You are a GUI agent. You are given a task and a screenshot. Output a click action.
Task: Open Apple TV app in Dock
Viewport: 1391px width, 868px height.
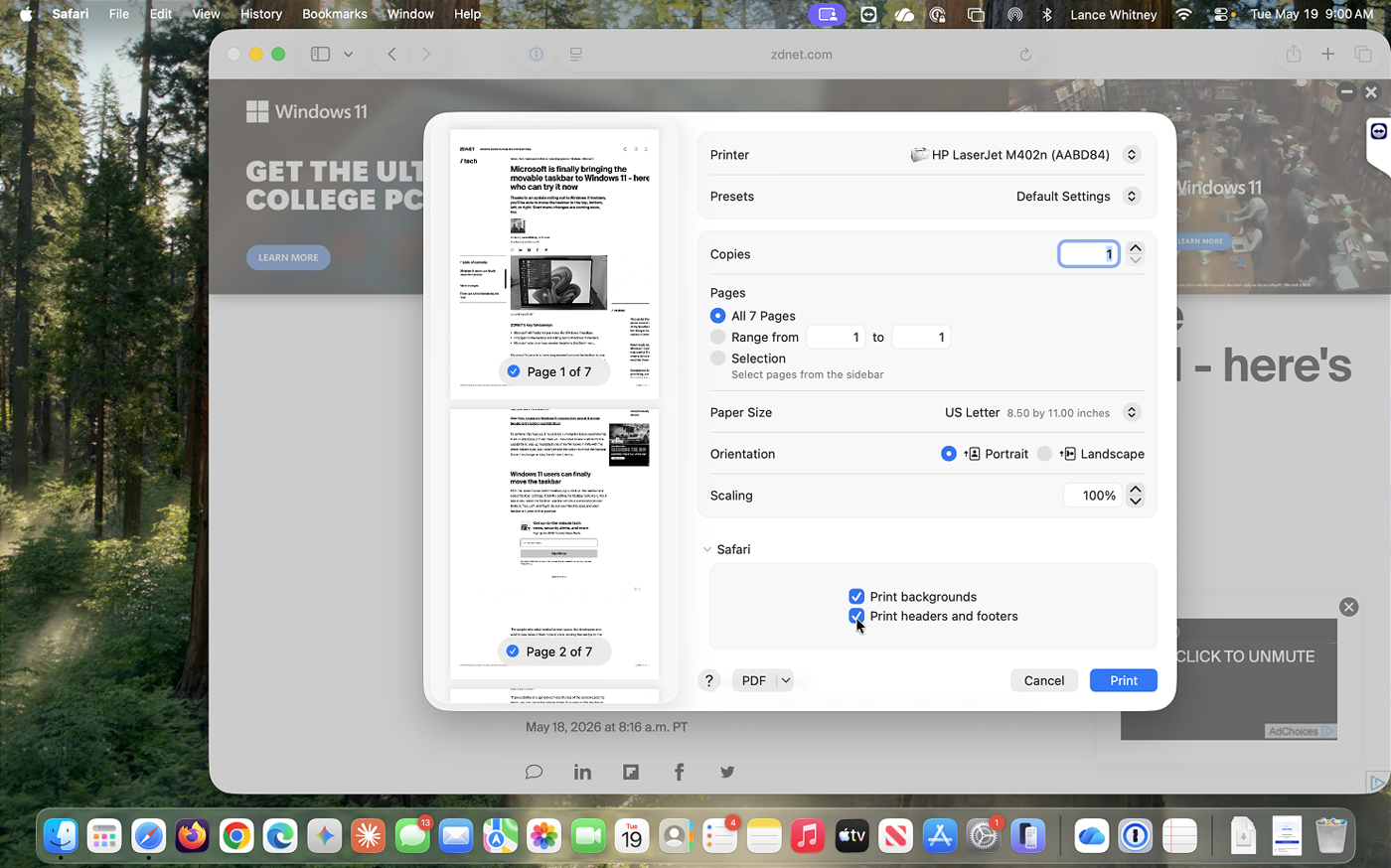(851, 836)
